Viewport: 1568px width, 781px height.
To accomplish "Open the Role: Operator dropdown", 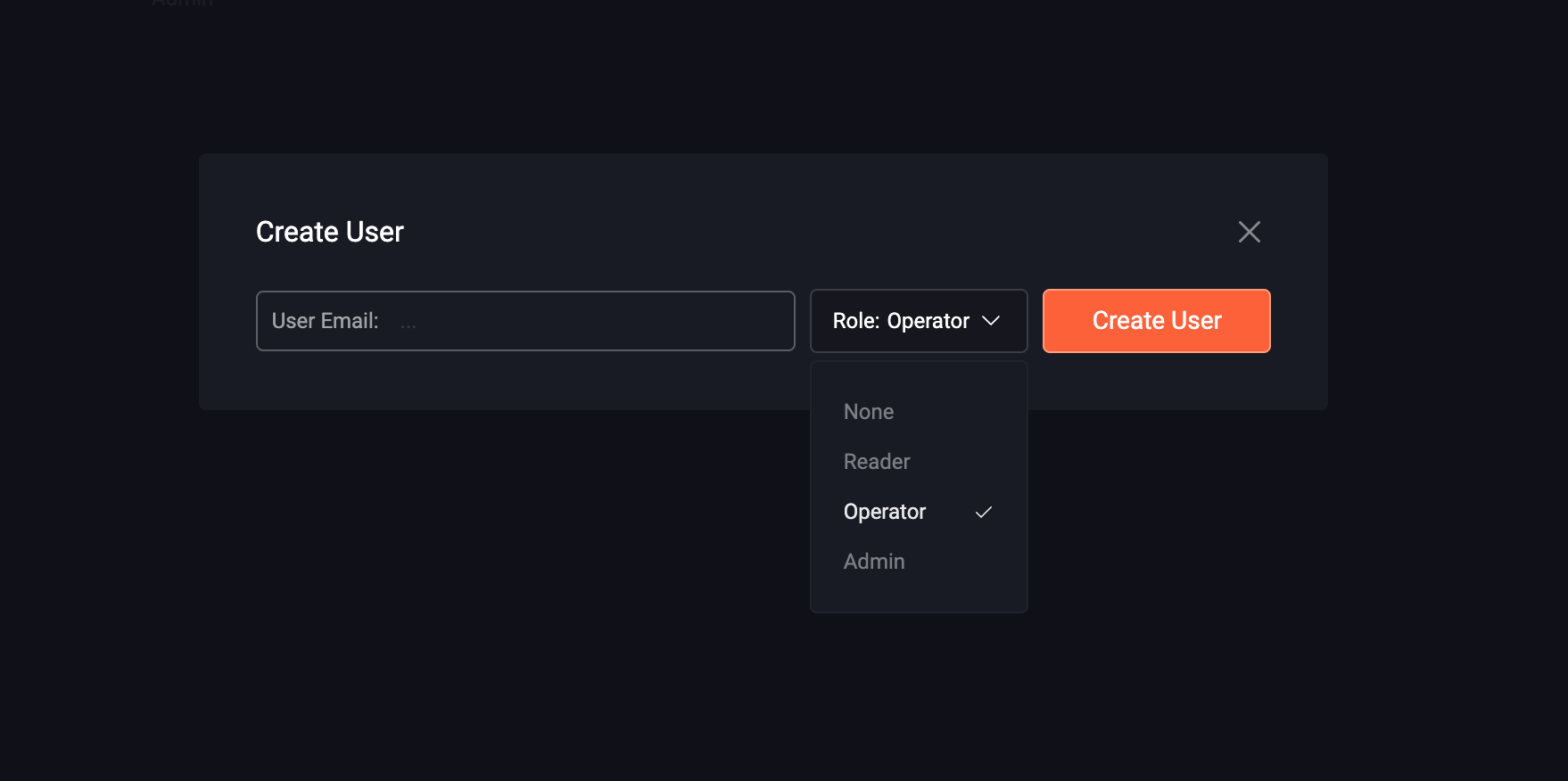I will 918,321.
